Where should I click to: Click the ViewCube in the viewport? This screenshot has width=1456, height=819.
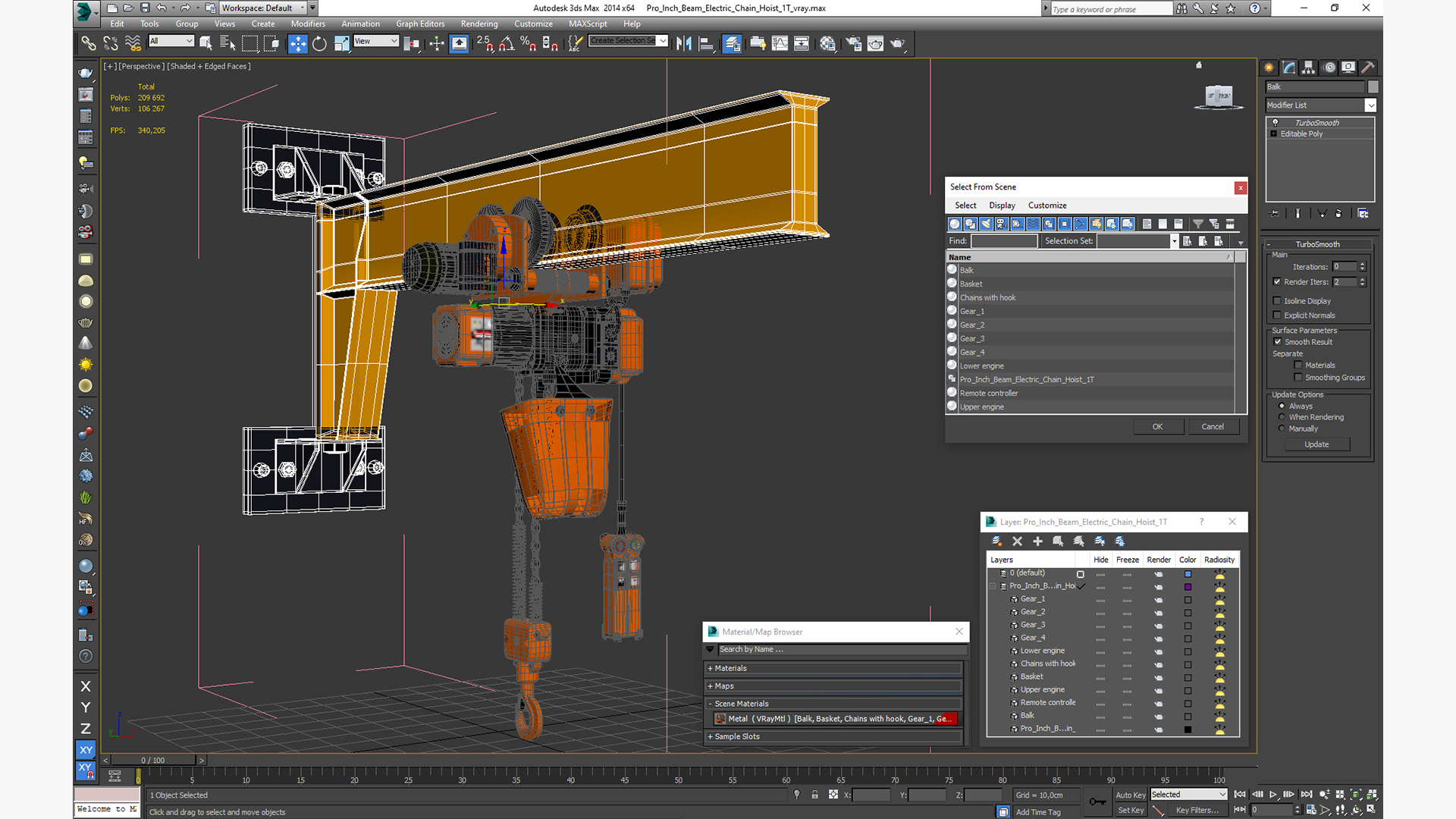[x=1218, y=96]
